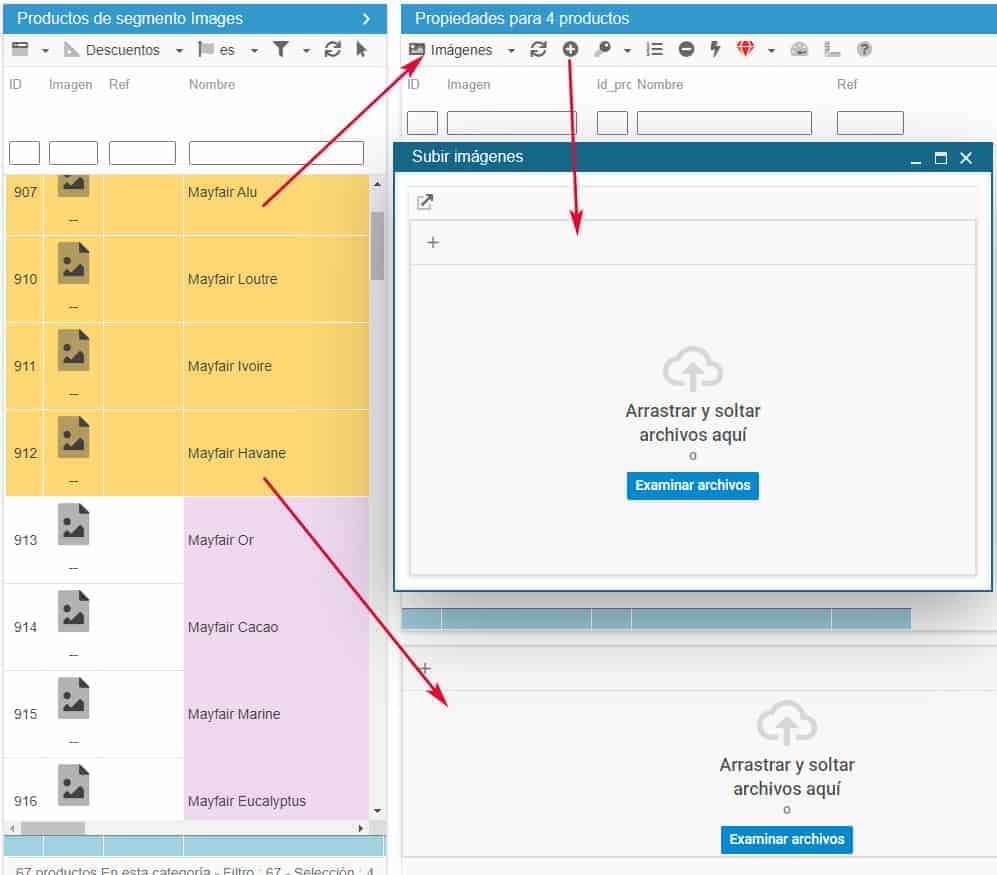Viewport: 997px width, 875px height.
Task: Click the numbered list icon in the properties toolbar
Action: (654, 49)
